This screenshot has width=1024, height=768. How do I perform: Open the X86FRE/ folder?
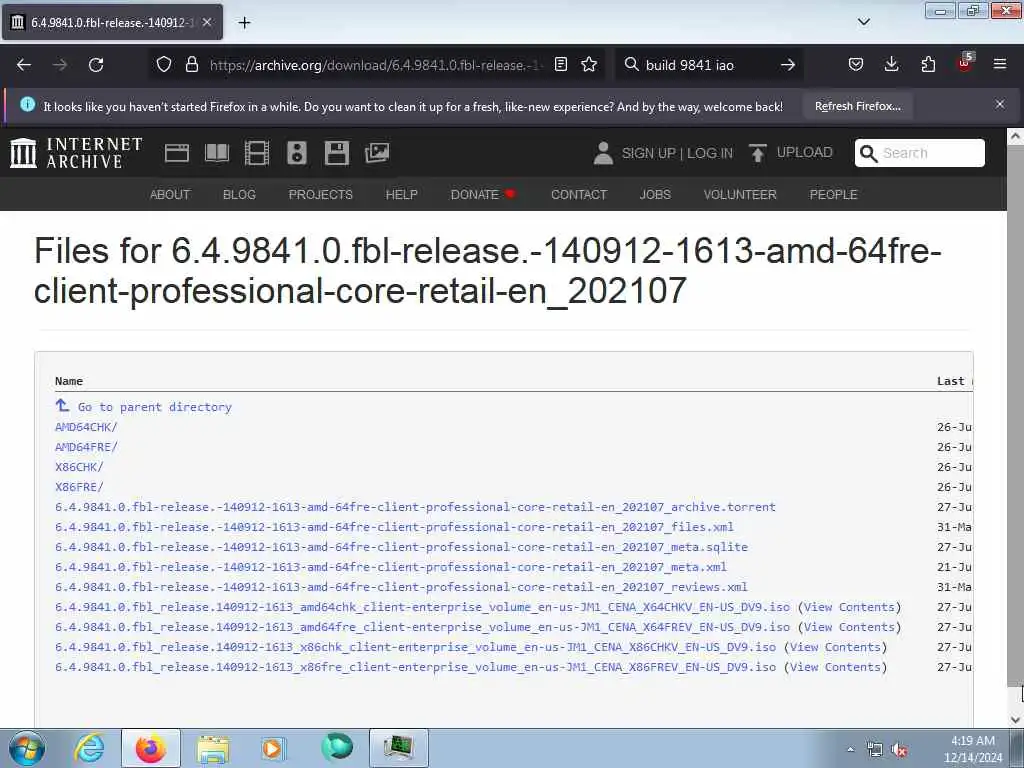point(79,487)
